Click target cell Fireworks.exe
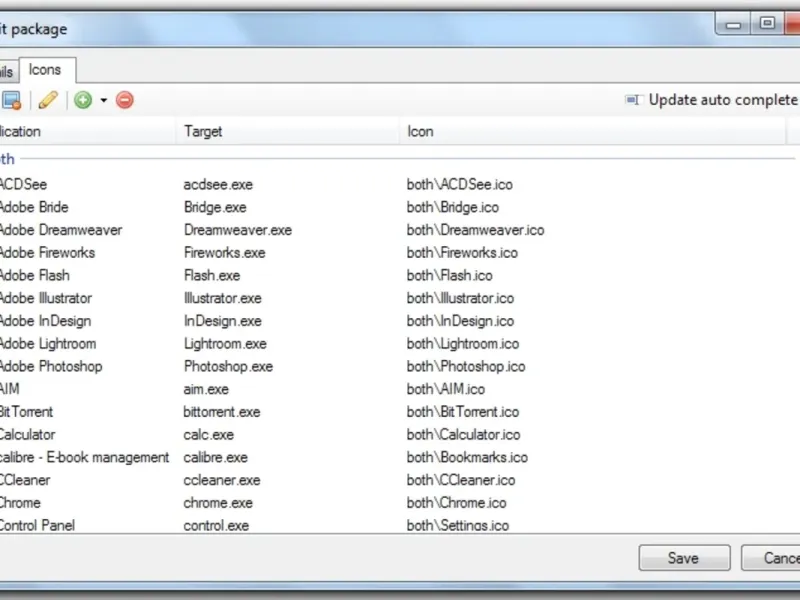 pyautogui.click(x=224, y=253)
